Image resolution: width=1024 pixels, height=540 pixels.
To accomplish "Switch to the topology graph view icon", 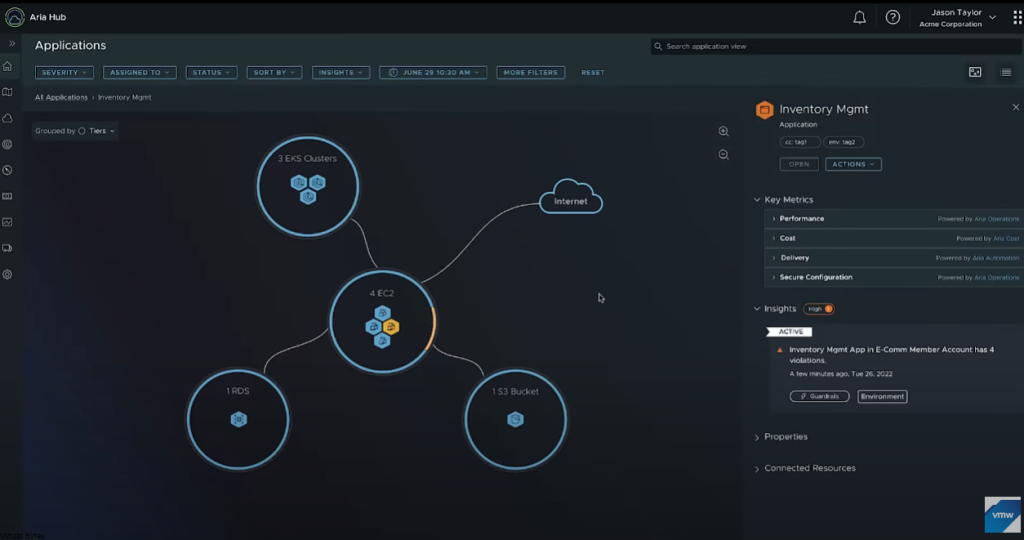I will [975, 72].
